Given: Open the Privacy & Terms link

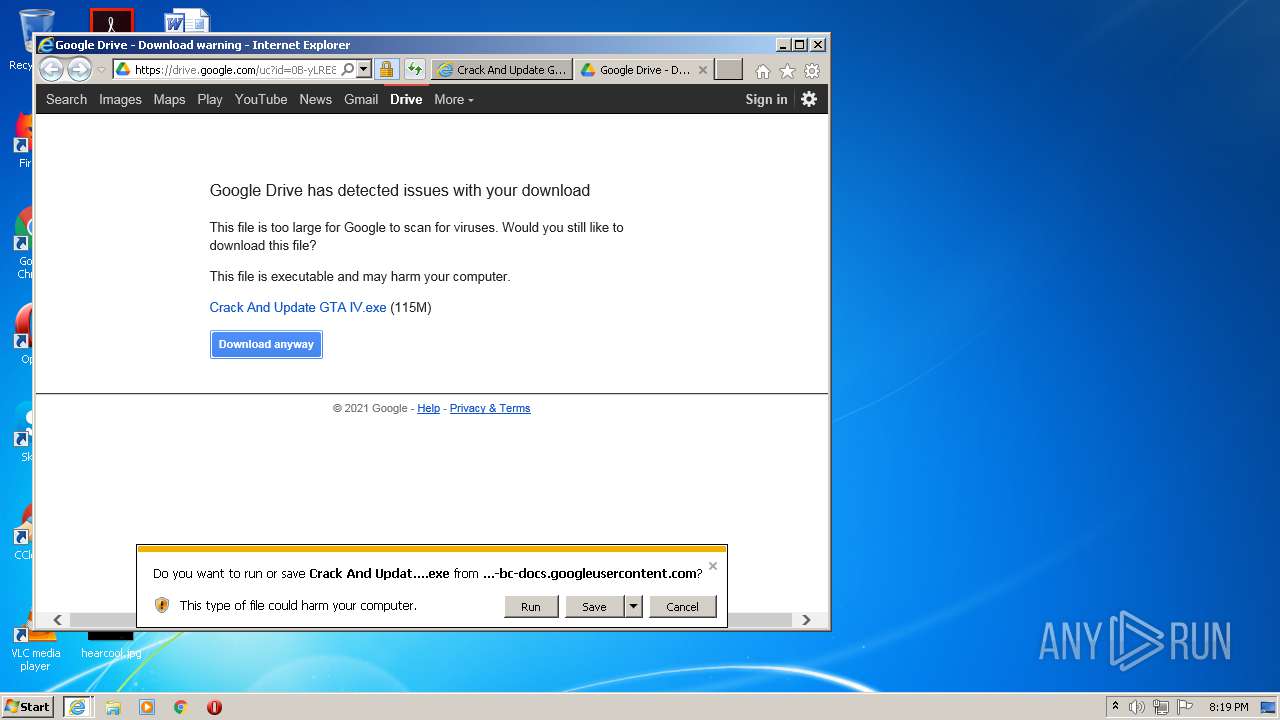Looking at the screenshot, I should (490, 408).
